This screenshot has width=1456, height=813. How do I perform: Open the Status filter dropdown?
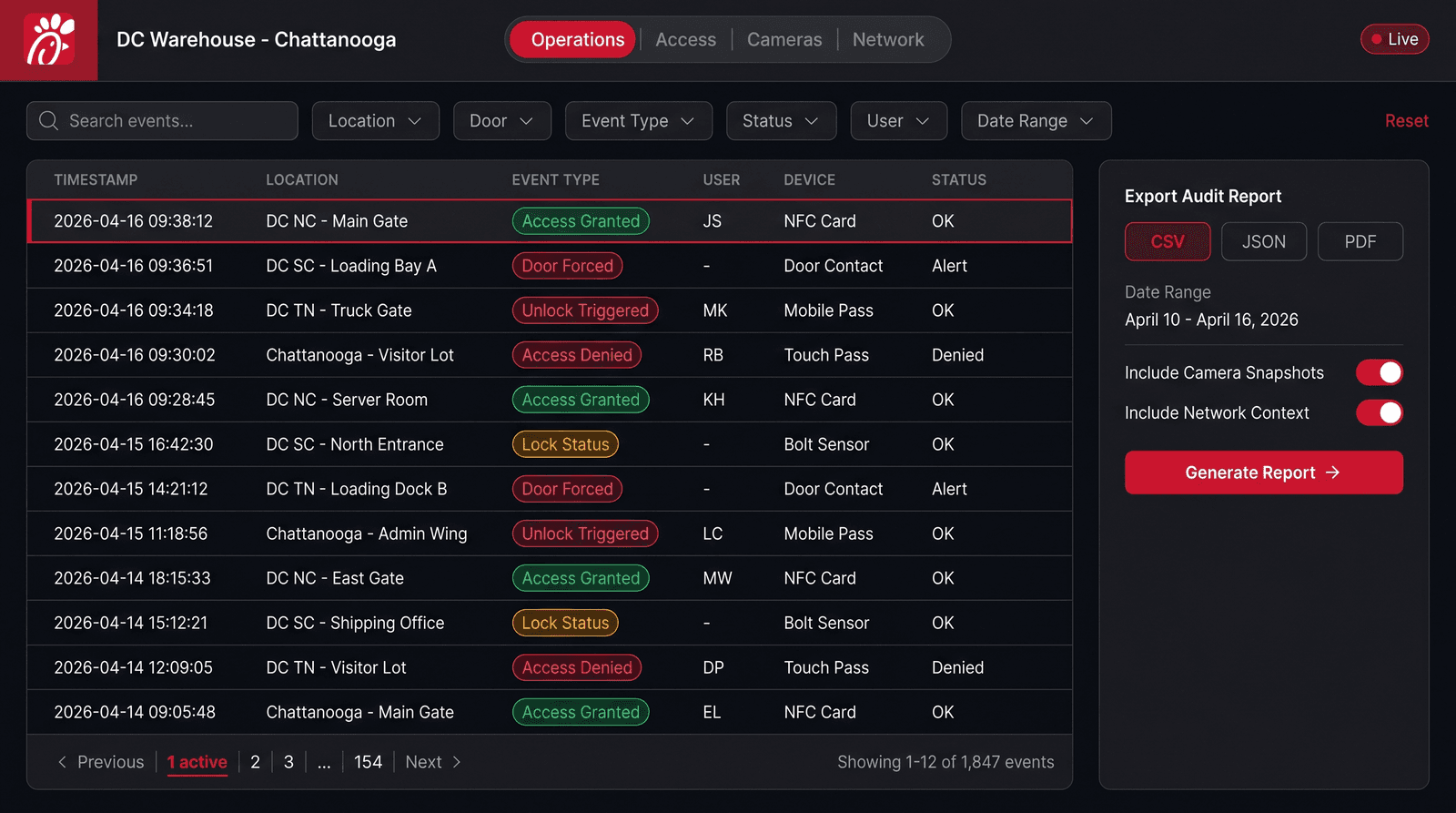(x=782, y=121)
